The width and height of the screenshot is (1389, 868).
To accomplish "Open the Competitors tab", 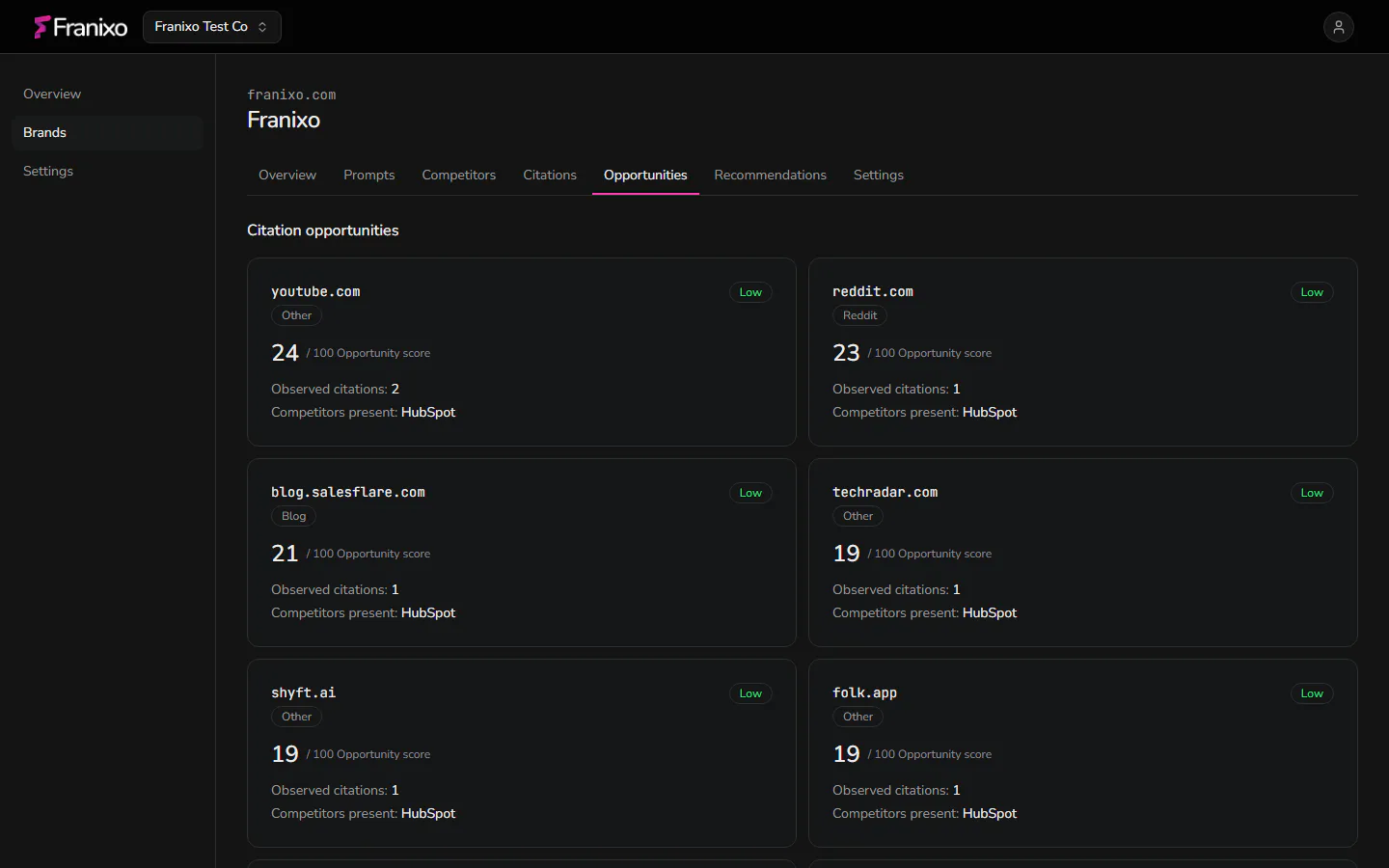I will point(459,175).
